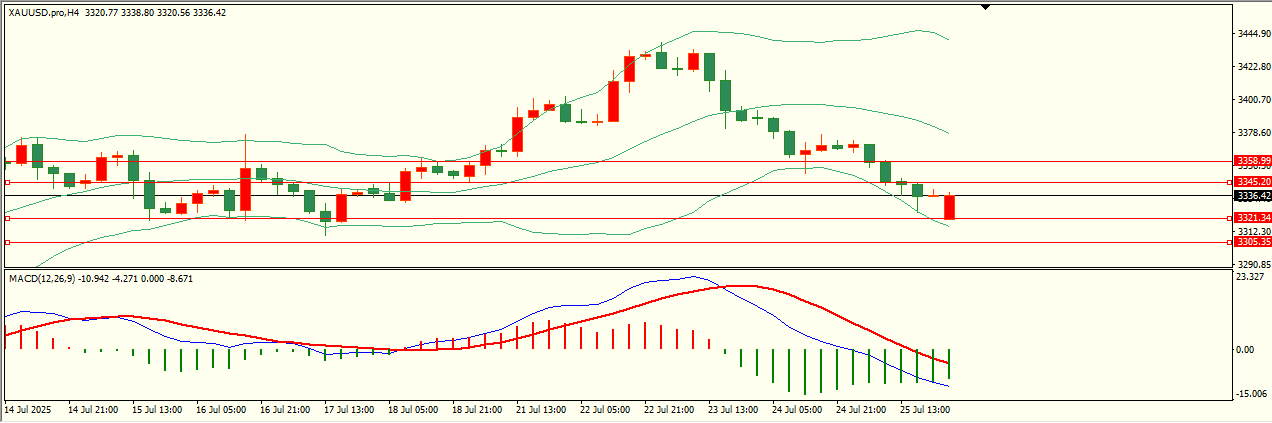Click the XAUUSD.pro,H4 chart title text
The height and width of the screenshot is (423, 1272).
(43, 13)
